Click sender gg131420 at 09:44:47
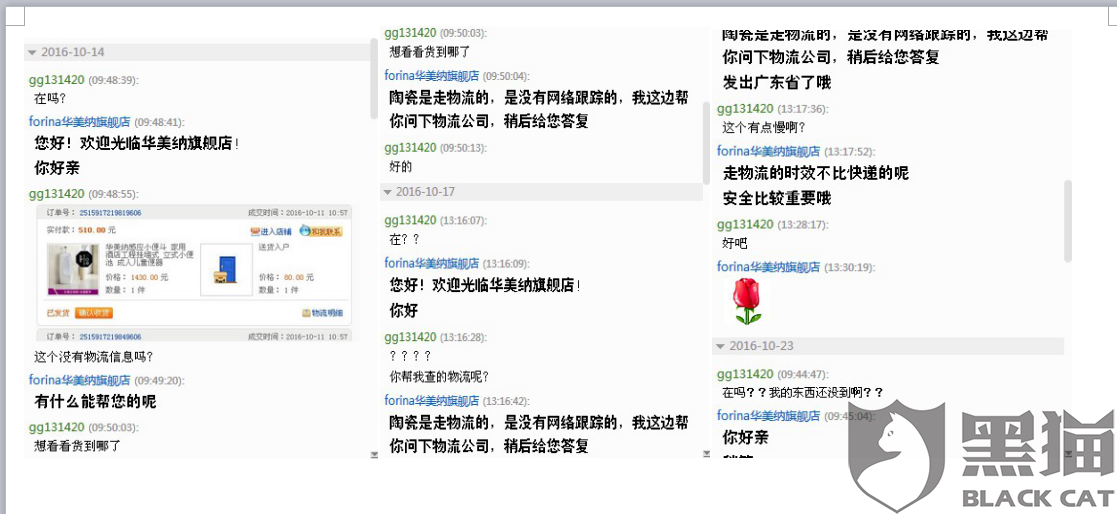This screenshot has height=514, width=1117. click(x=745, y=374)
